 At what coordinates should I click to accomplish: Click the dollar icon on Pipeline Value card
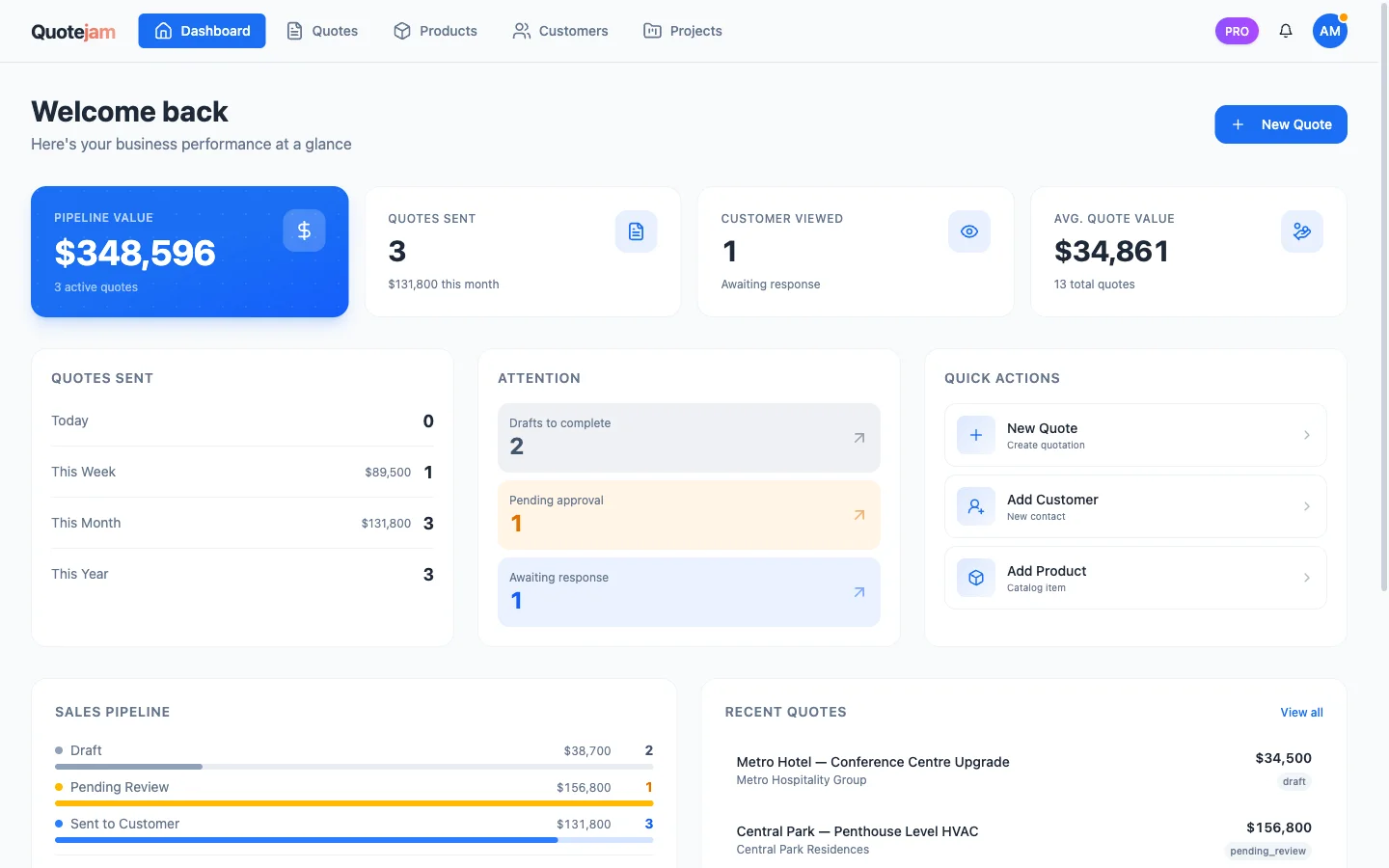(304, 231)
